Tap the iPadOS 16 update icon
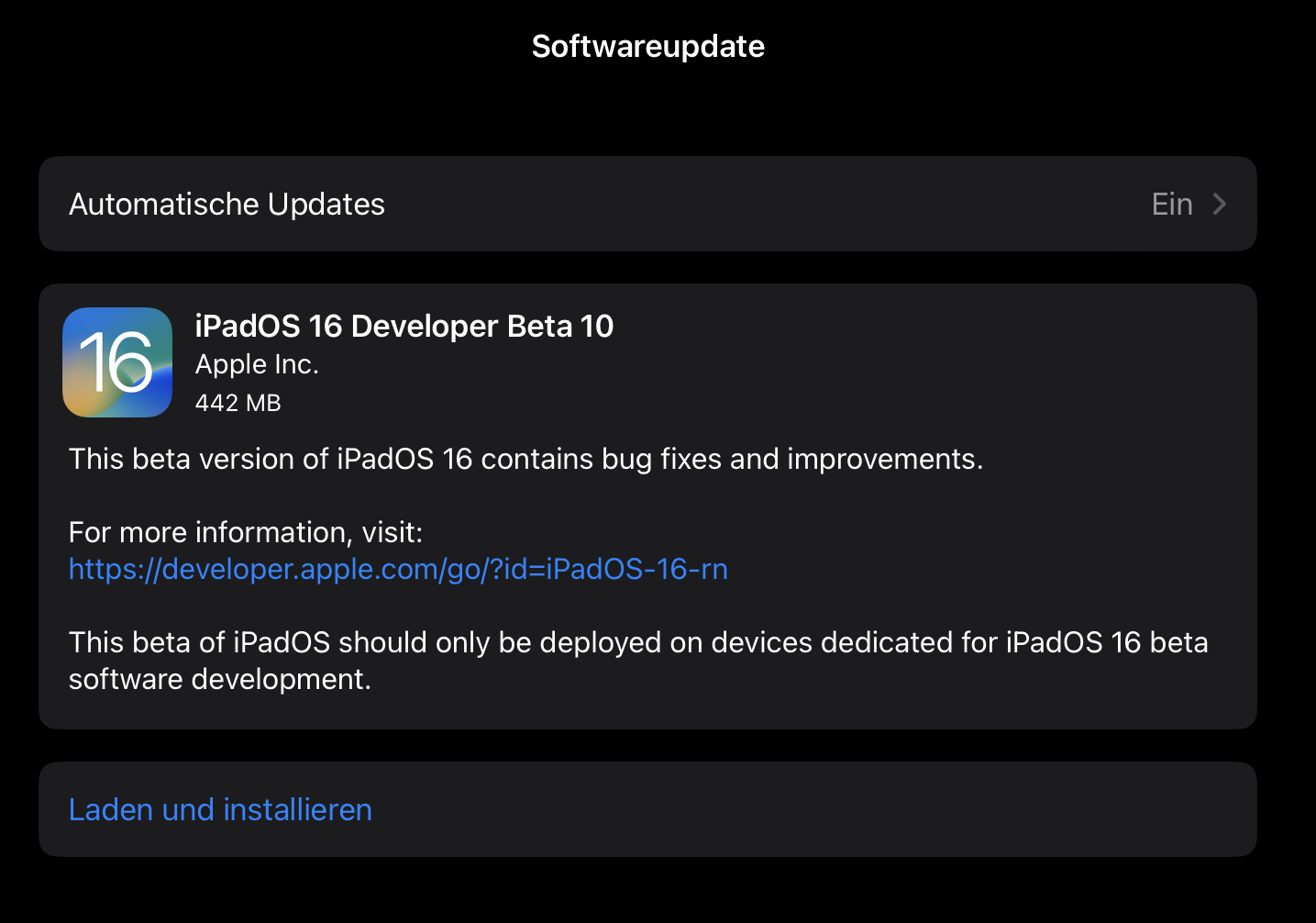The image size is (1316, 923). [x=117, y=362]
